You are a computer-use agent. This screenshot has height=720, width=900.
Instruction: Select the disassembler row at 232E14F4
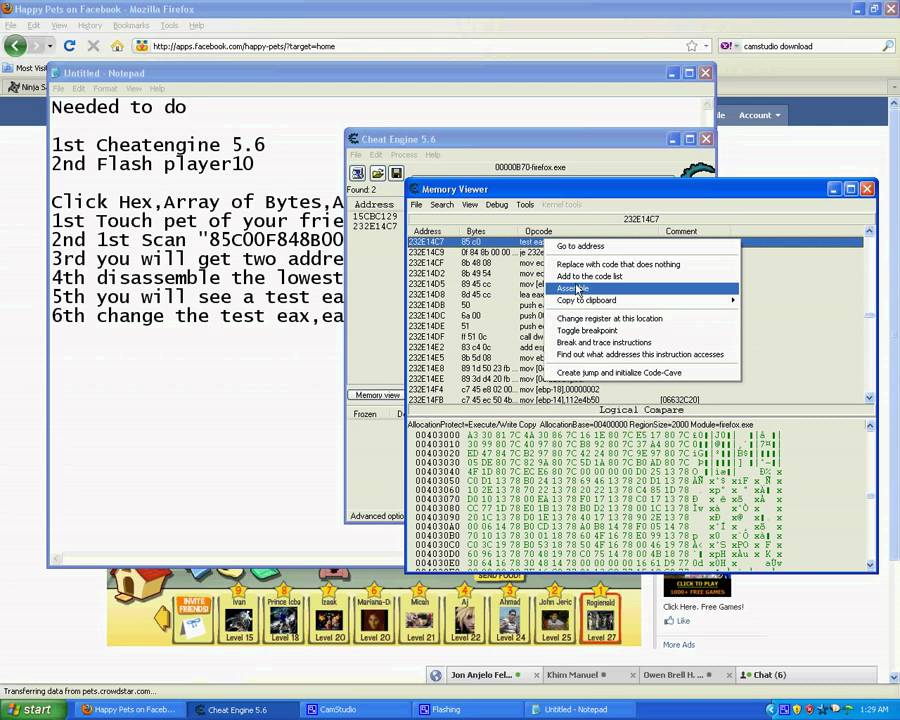(635, 389)
